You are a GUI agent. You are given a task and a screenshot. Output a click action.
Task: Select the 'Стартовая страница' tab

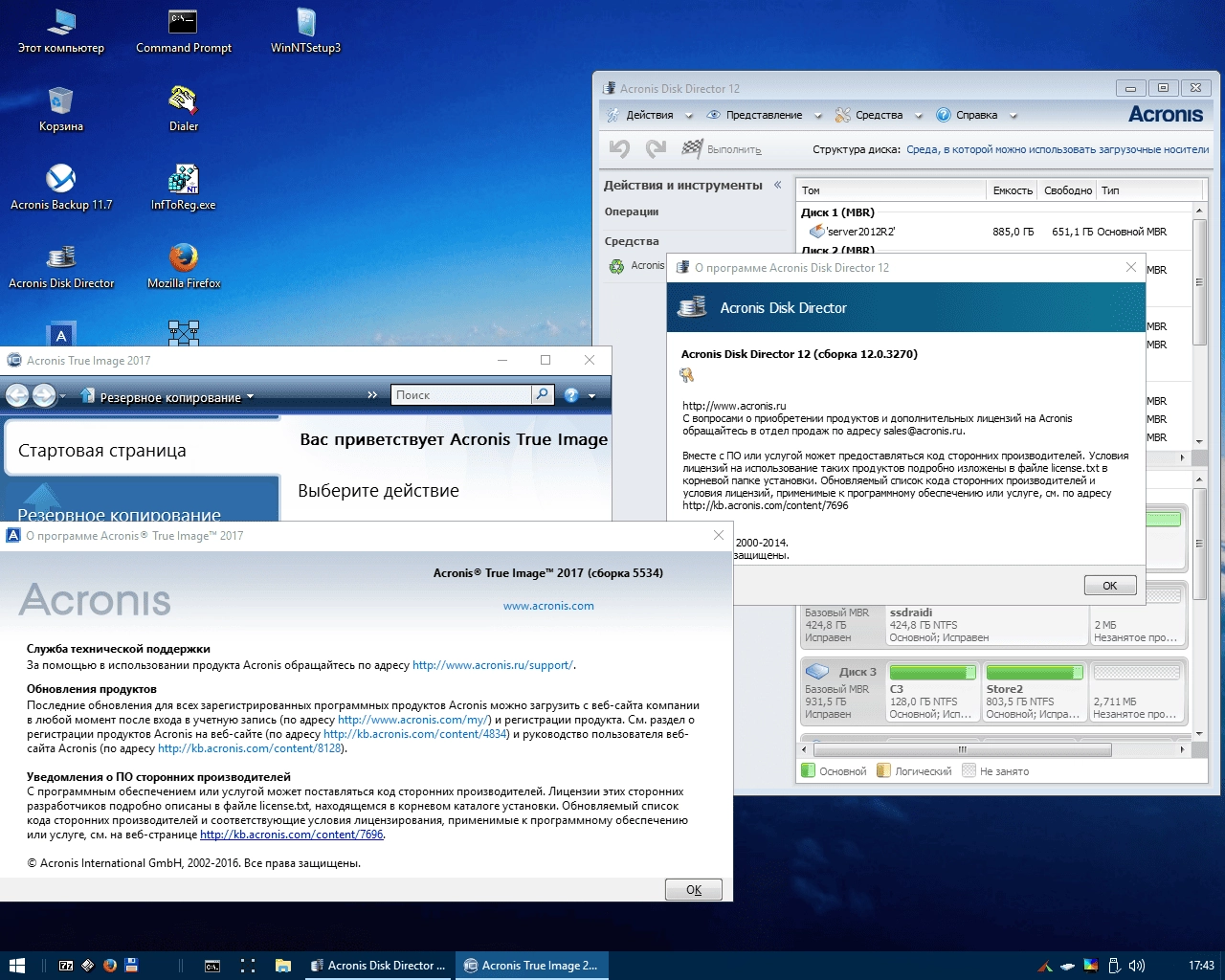tap(141, 450)
